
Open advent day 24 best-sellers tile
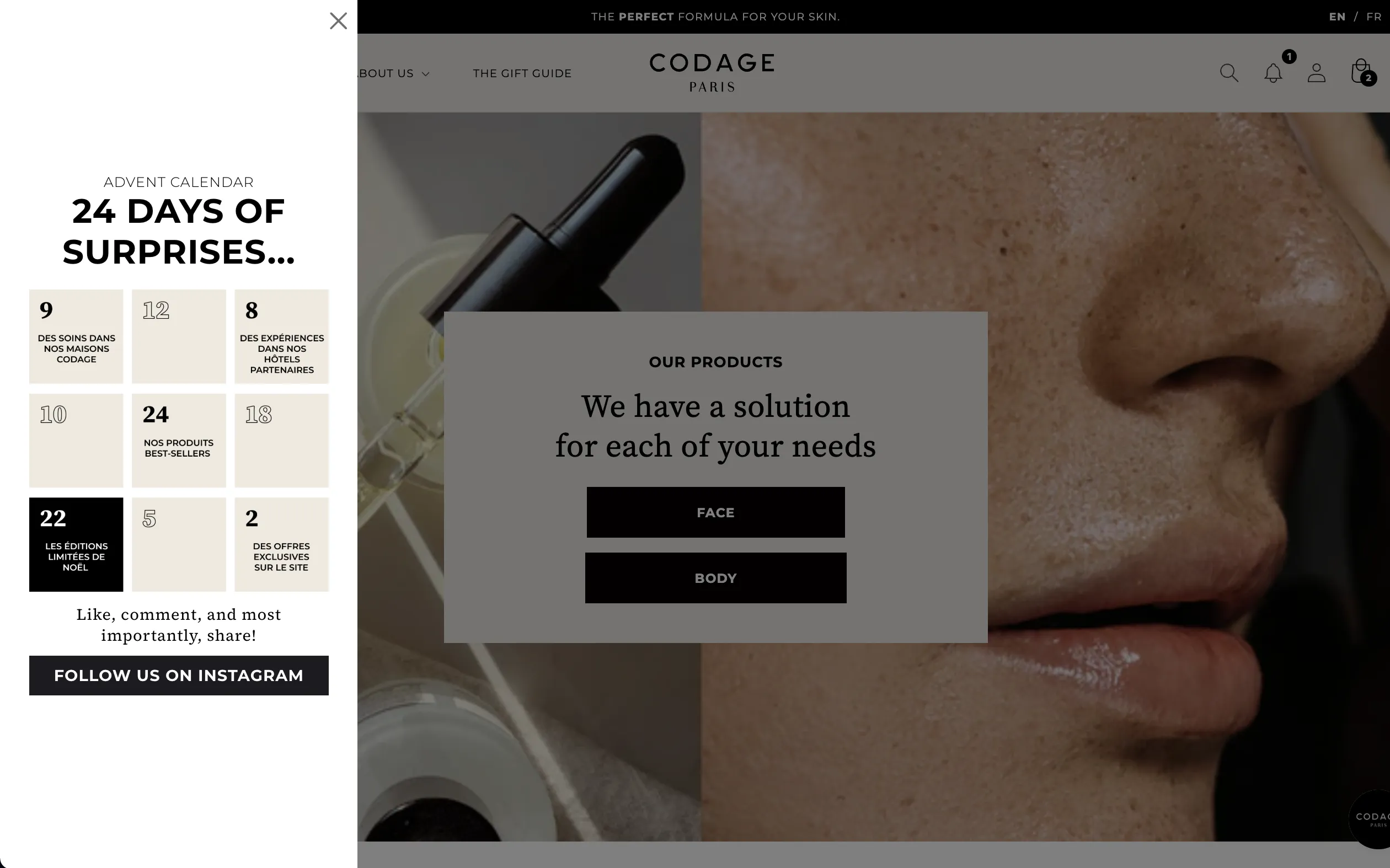pos(179,440)
